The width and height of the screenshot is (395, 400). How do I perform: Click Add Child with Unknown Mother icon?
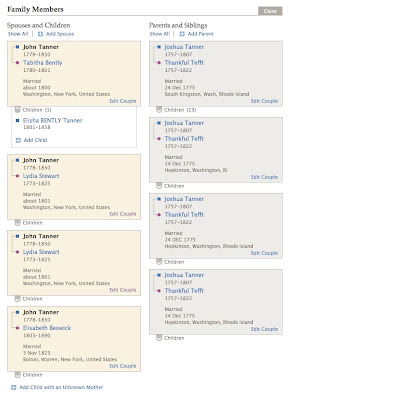point(14,387)
